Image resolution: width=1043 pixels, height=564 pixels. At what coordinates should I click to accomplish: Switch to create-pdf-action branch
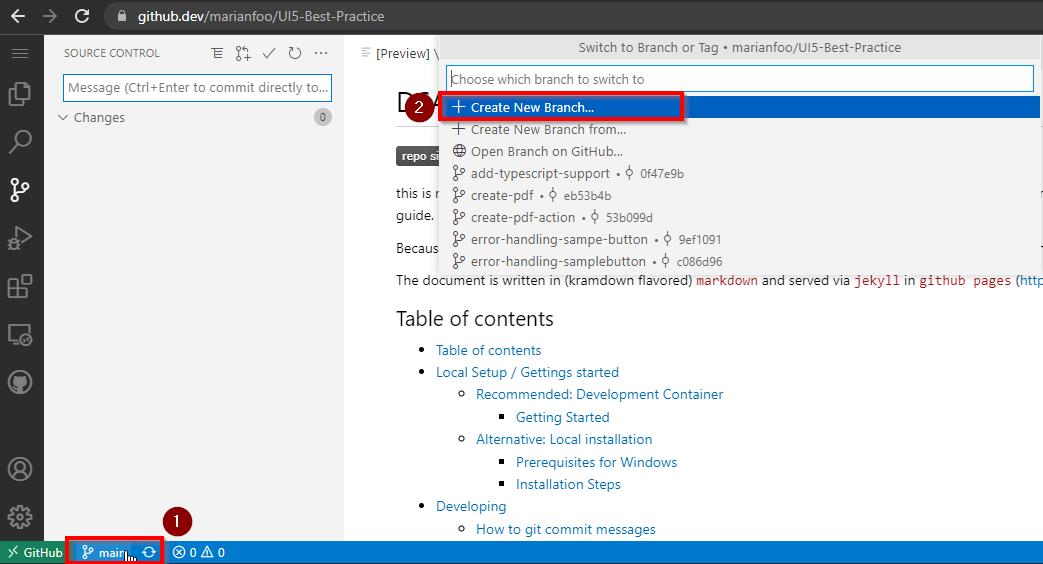click(x=740, y=217)
